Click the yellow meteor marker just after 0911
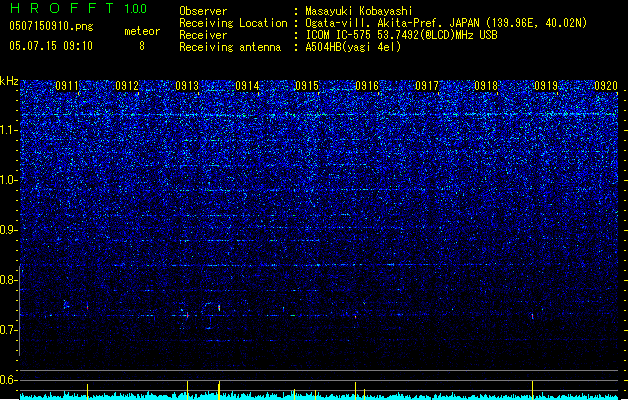Image resolution: width=629 pixels, height=400 pixels. 87,392
